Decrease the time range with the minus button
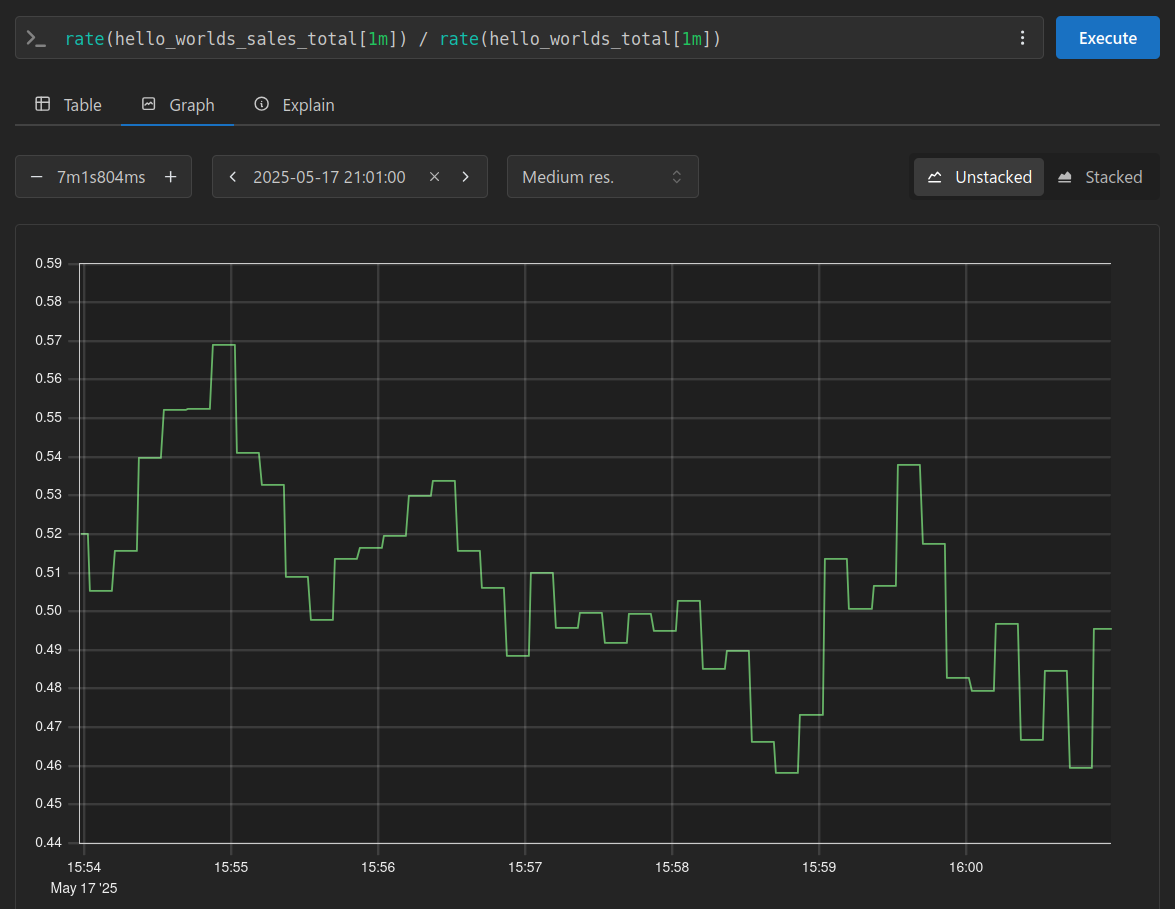 36,177
